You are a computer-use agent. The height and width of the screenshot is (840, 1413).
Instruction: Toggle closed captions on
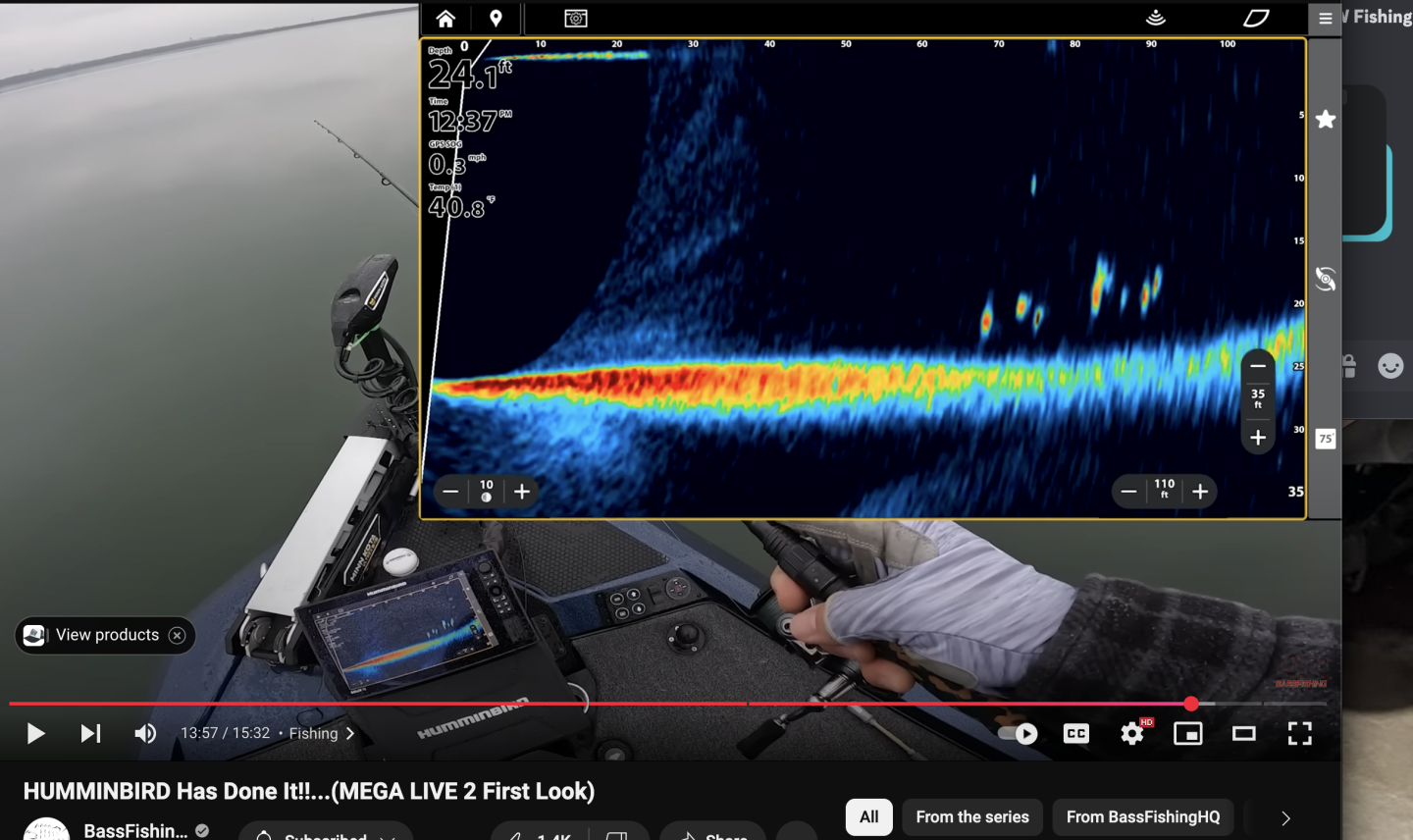point(1076,734)
